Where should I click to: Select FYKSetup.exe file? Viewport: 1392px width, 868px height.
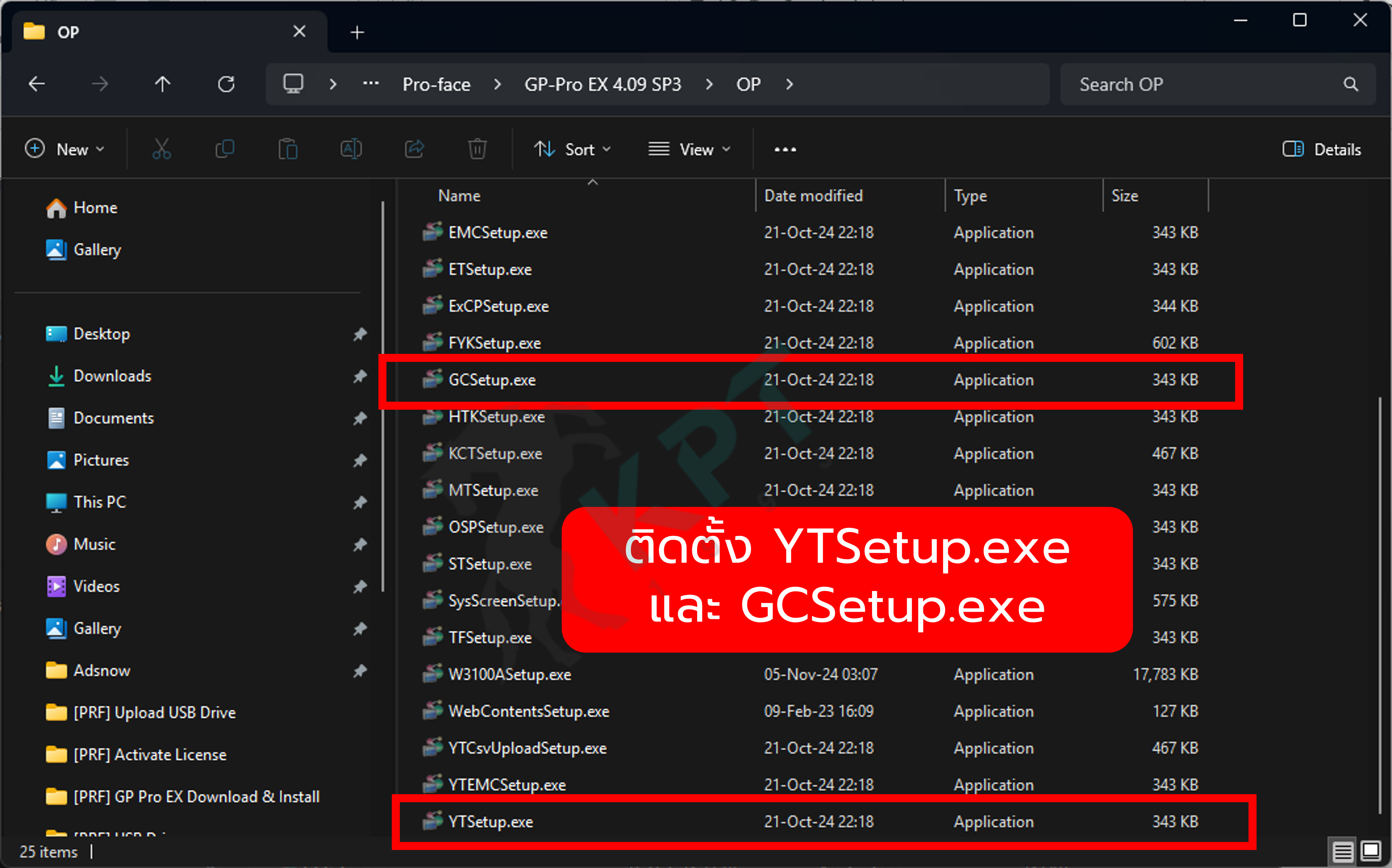[810, 343]
